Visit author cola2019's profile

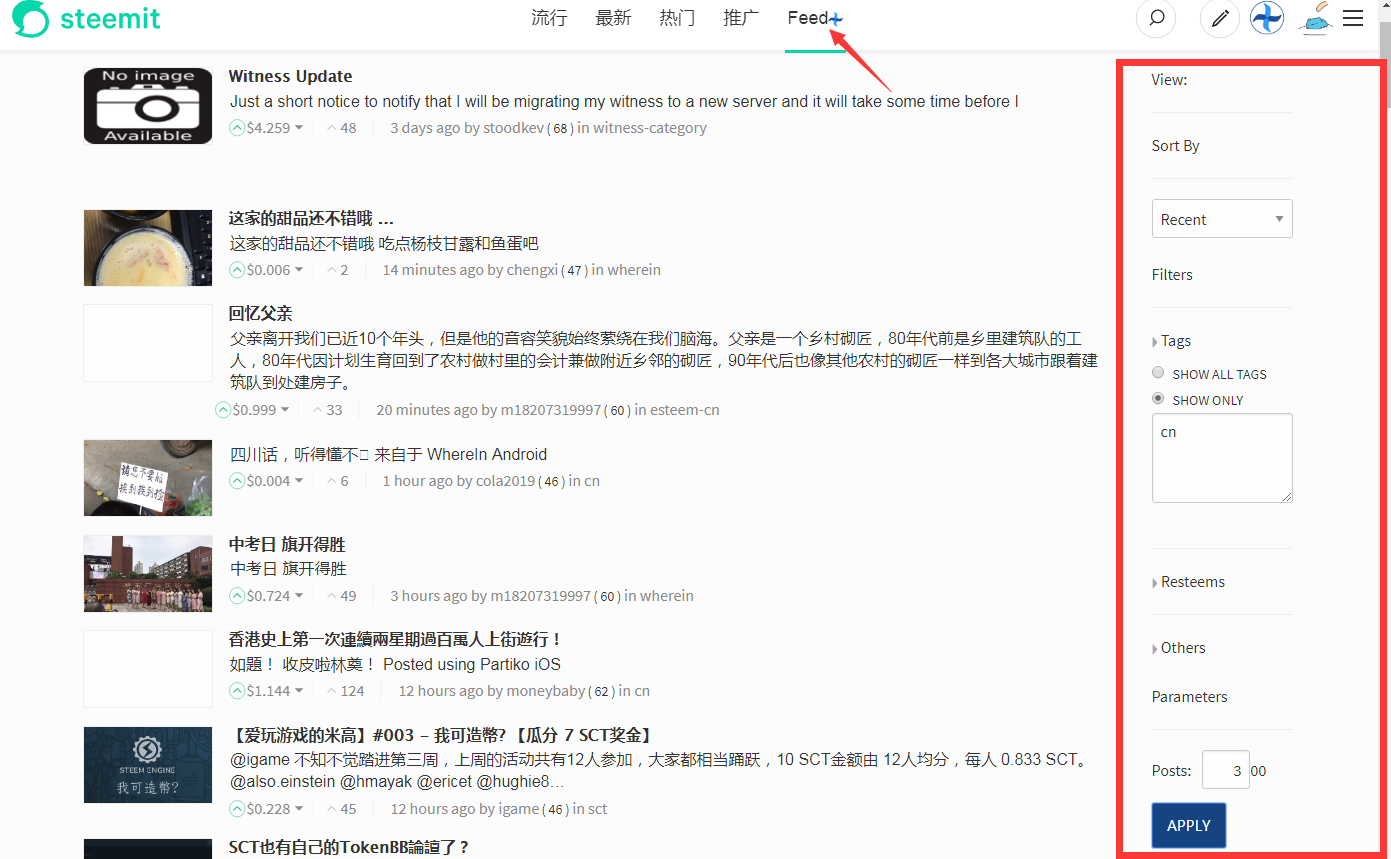pos(505,481)
